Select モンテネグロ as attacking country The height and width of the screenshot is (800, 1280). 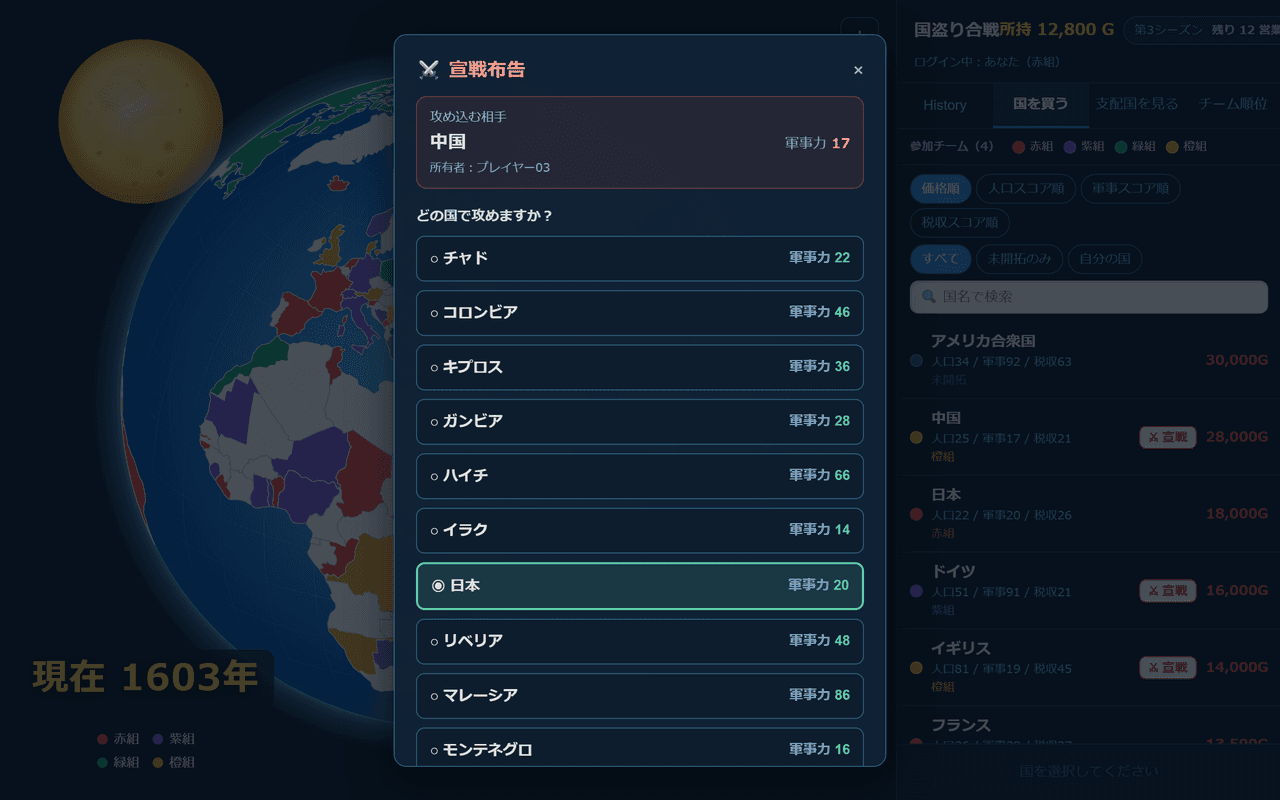[x=640, y=748]
